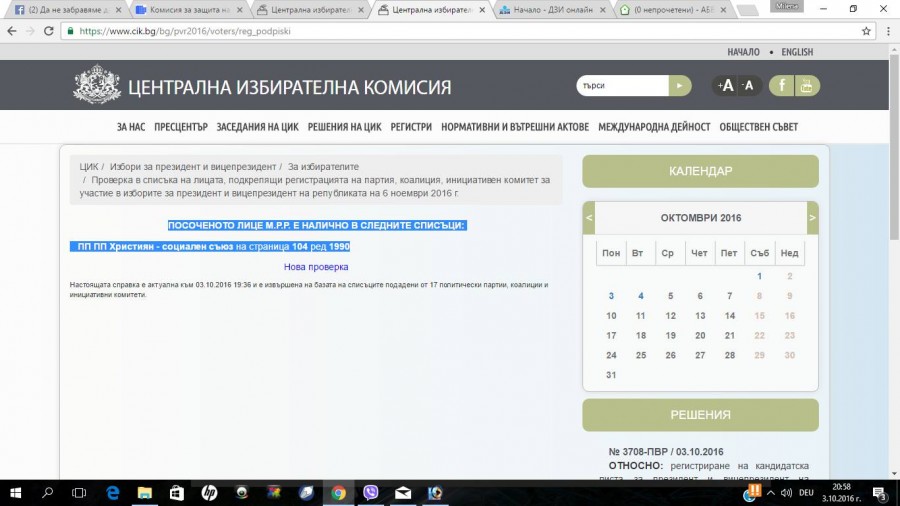Open the РЕШЕНИЯ НА ЦИК menu
Image resolution: width=900 pixels, height=506 pixels.
tap(344, 127)
